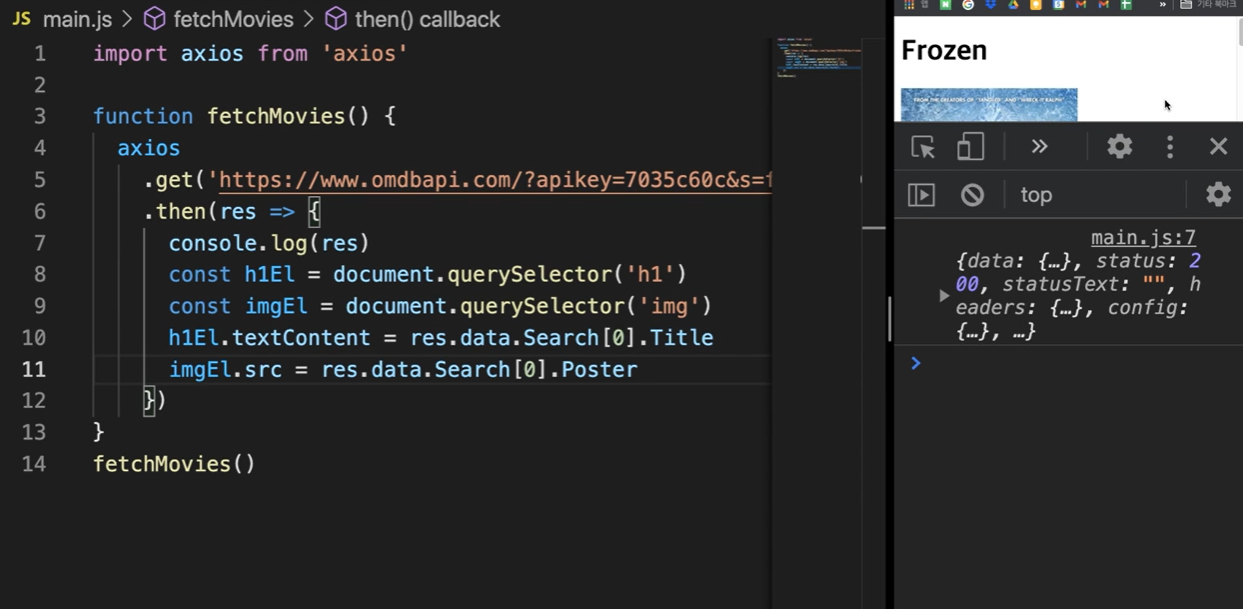
Task: Open the yellow Google Keep bookmark
Action: [x=1036, y=5]
